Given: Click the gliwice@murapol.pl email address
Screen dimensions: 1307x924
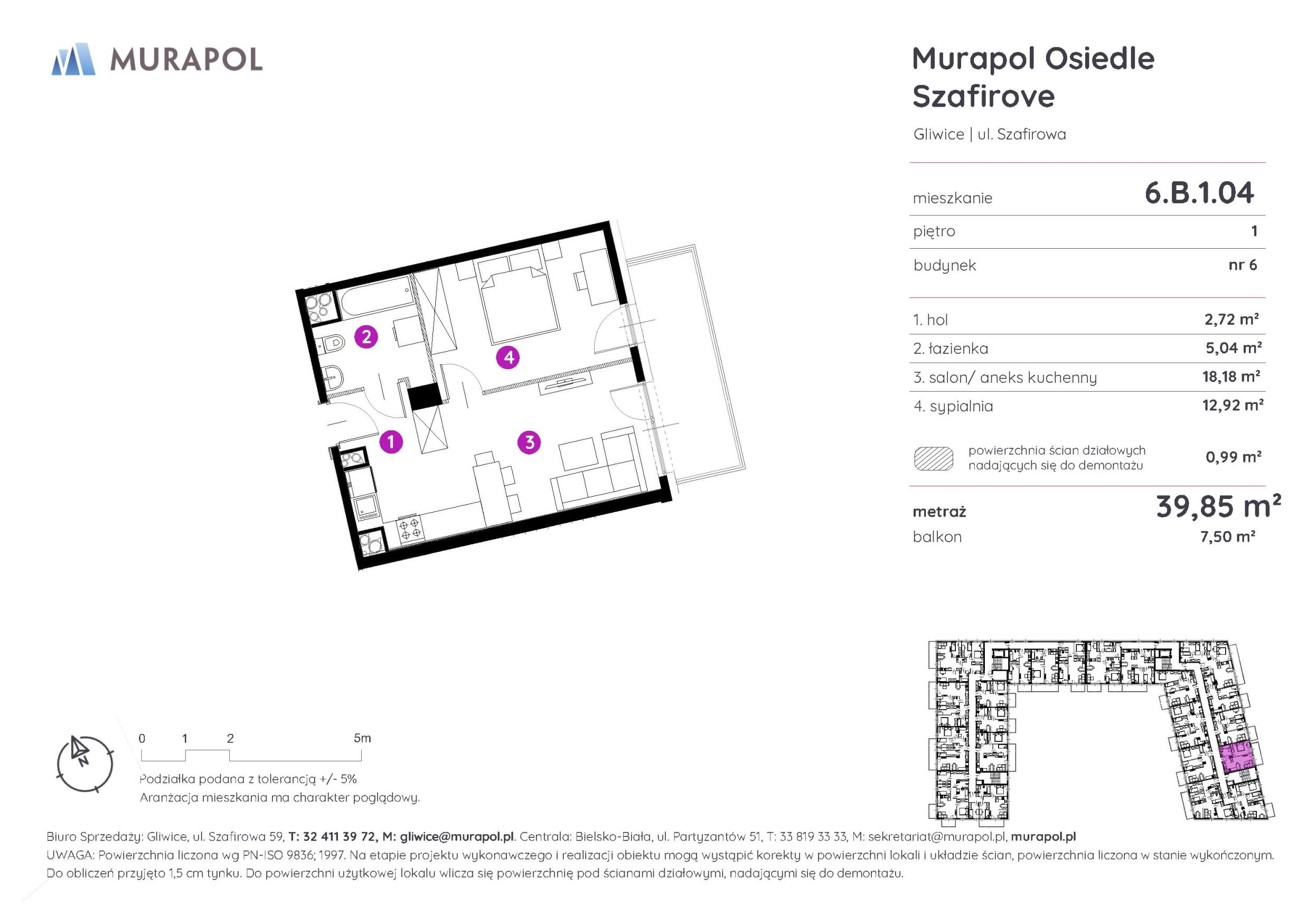Looking at the screenshot, I should [457, 836].
